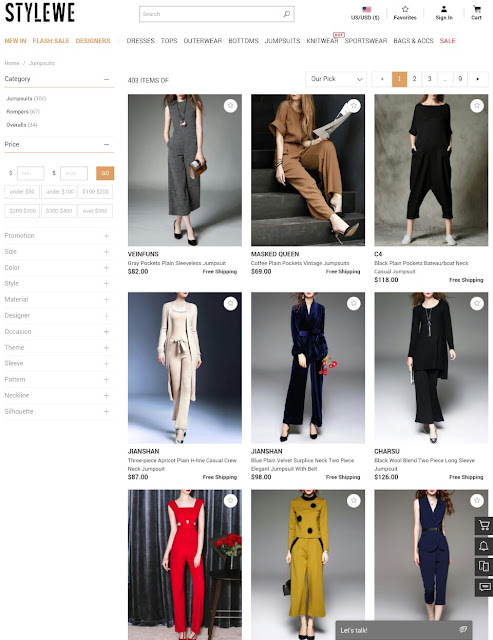Open the Knitwear menu

click(x=322, y=41)
